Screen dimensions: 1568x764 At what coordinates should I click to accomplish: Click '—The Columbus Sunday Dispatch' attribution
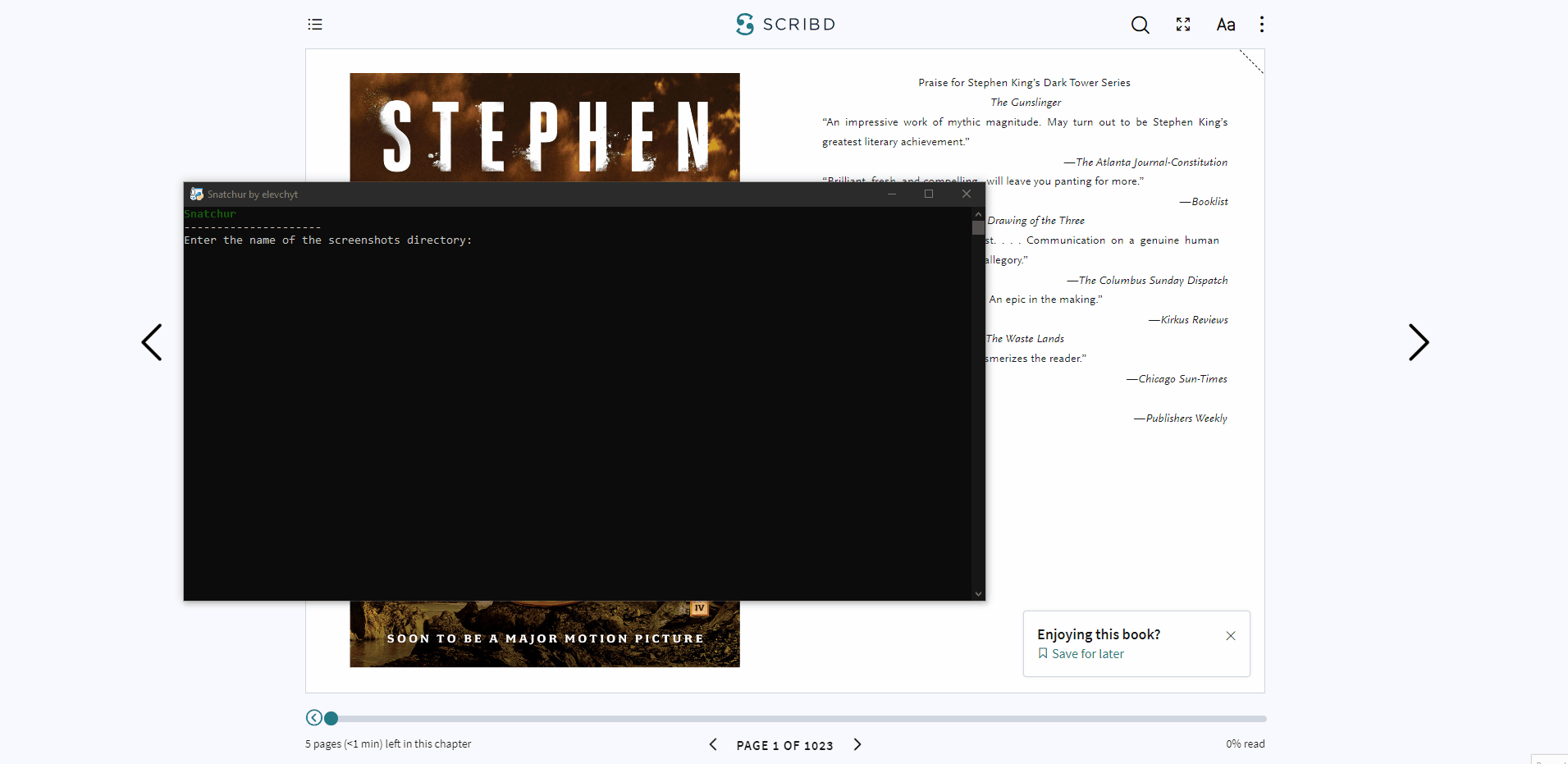click(x=1147, y=281)
